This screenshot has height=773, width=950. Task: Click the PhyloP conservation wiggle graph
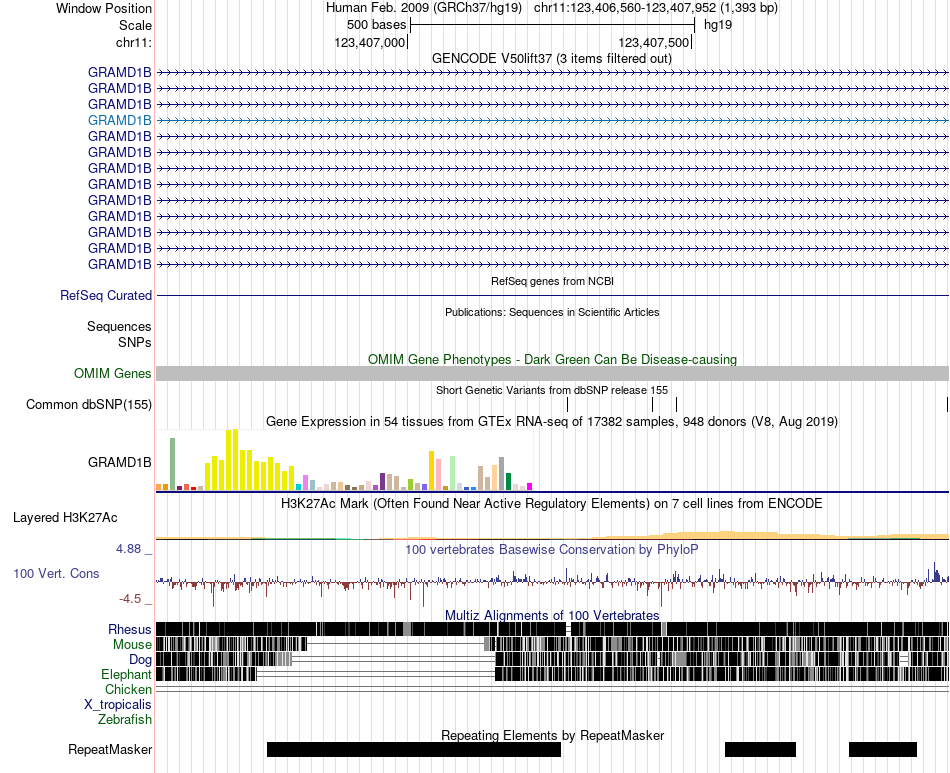[x=552, y=583]
